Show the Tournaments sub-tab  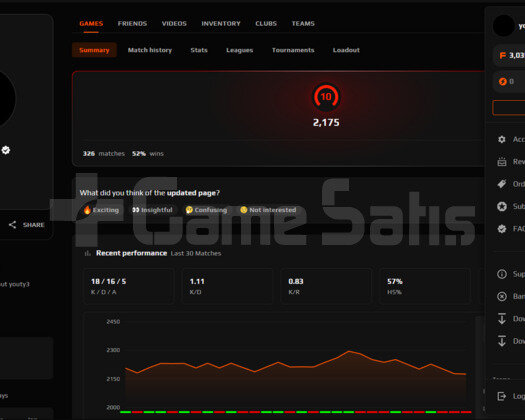pyautogui.click(x=293, y=50)
